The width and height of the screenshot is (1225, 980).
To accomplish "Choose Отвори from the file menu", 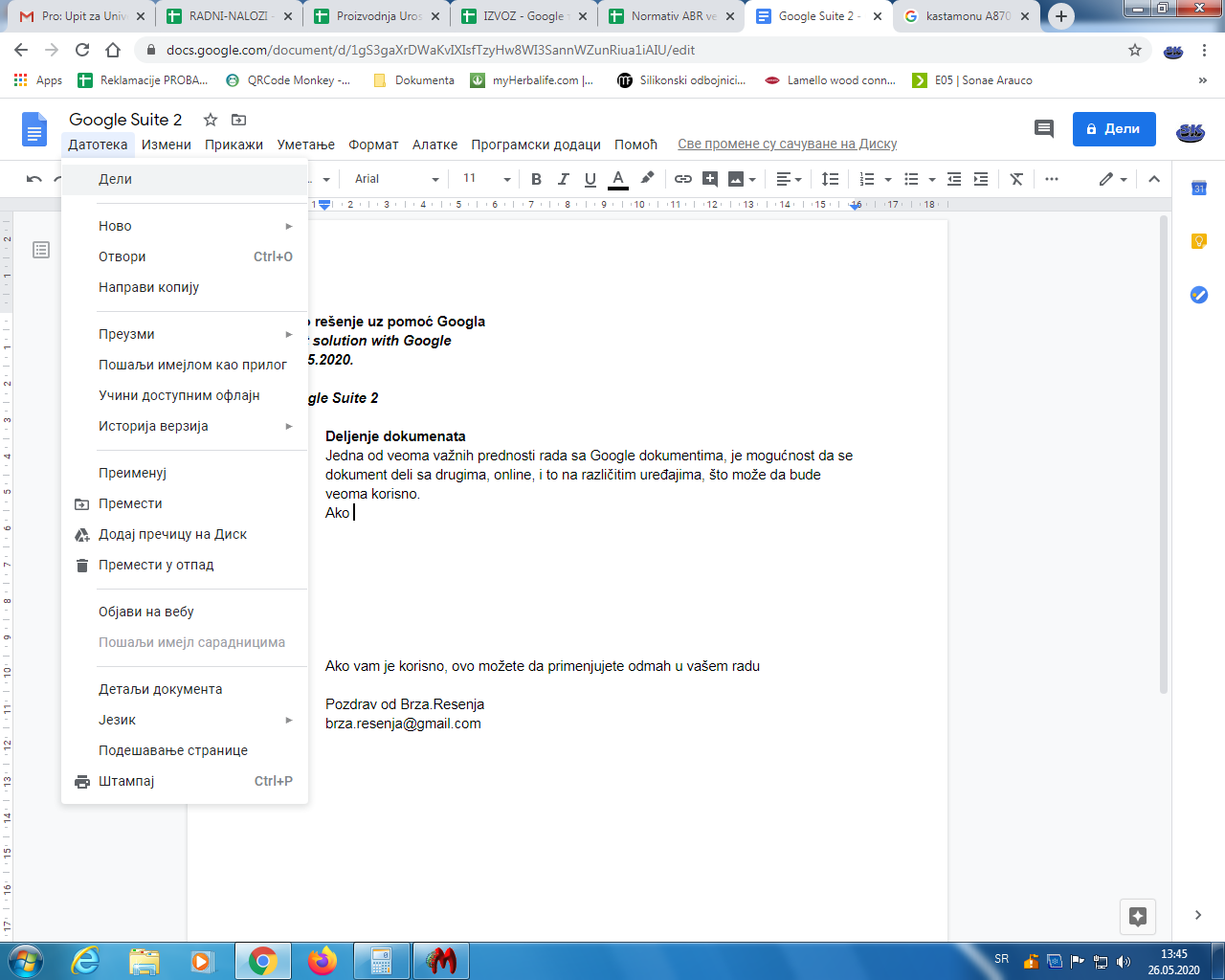I will [x=185, y=256].
